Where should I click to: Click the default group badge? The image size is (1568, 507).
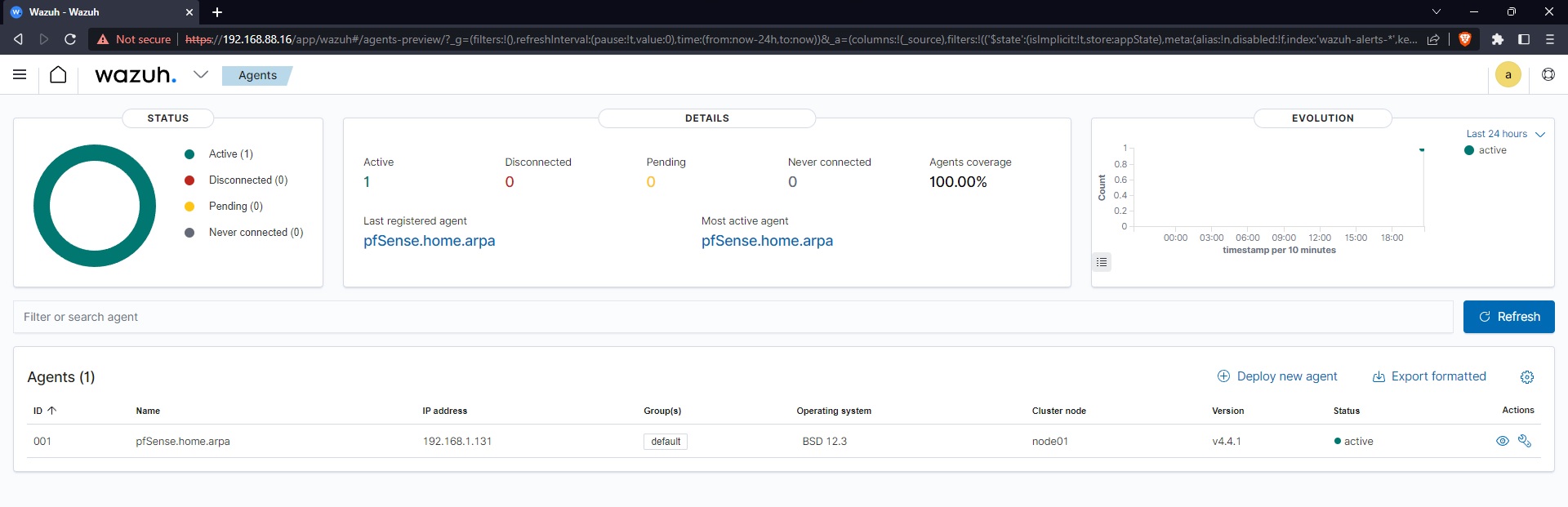(x=666, y=442)
